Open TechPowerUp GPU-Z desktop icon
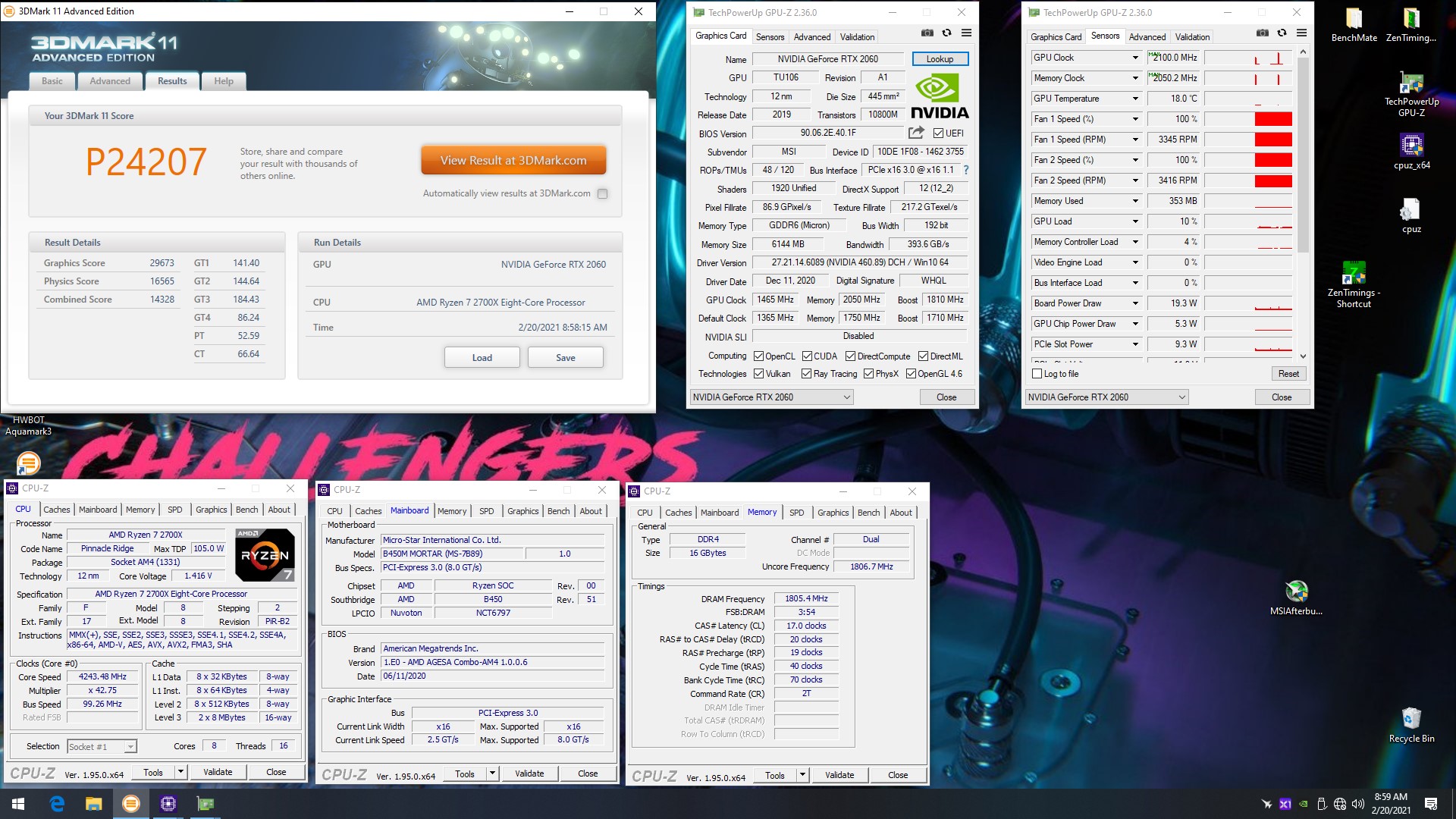1456x819 pixels. coord(1411,94)
